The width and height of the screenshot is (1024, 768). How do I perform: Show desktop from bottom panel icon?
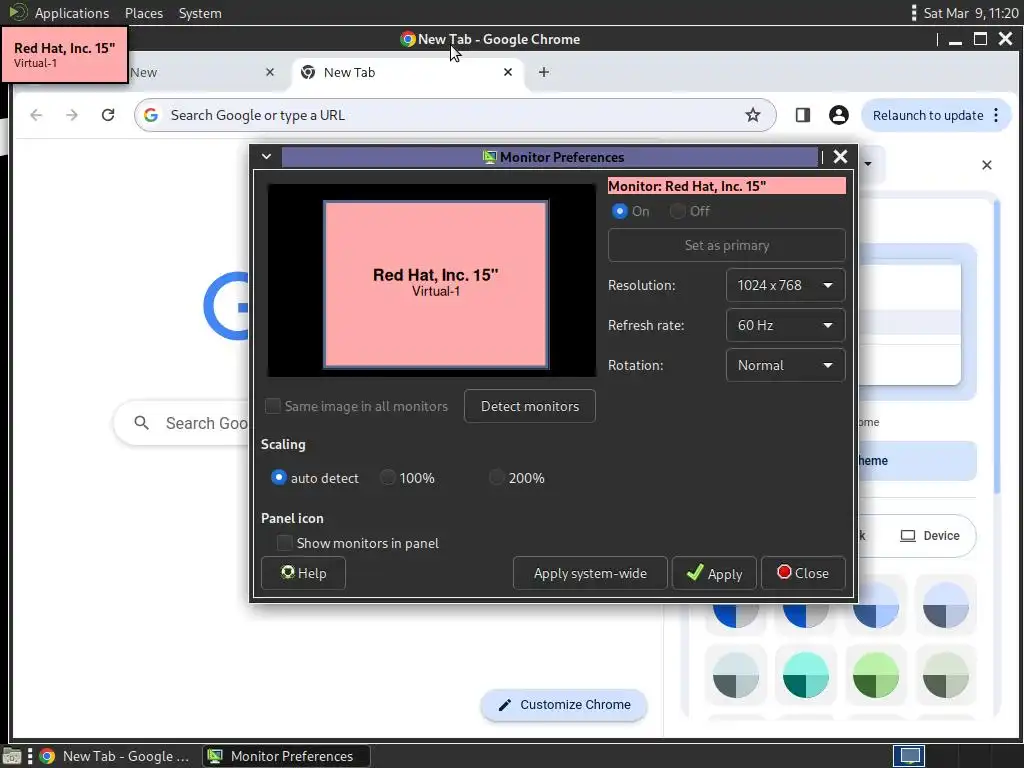point(12,756)
